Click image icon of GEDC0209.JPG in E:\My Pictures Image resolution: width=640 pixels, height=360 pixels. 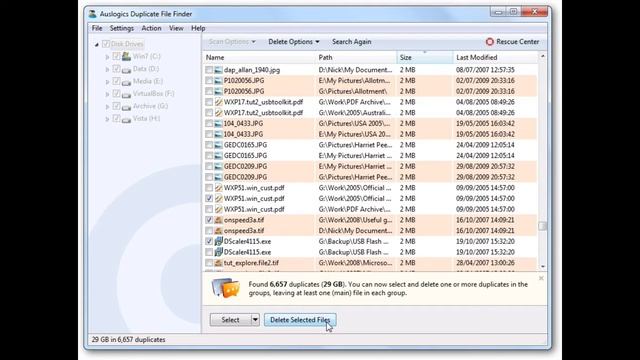[x=218, y=166]
